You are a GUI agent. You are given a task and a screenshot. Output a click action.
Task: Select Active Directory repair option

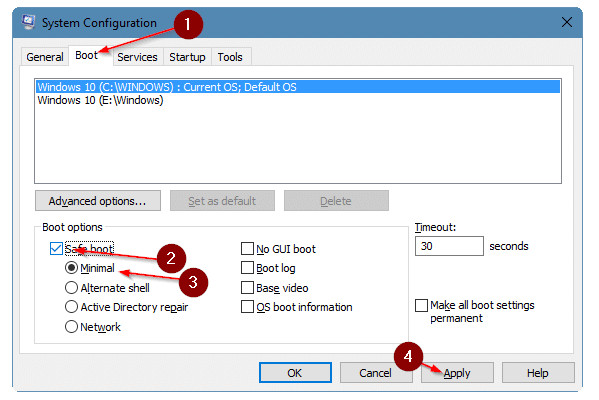71,307
